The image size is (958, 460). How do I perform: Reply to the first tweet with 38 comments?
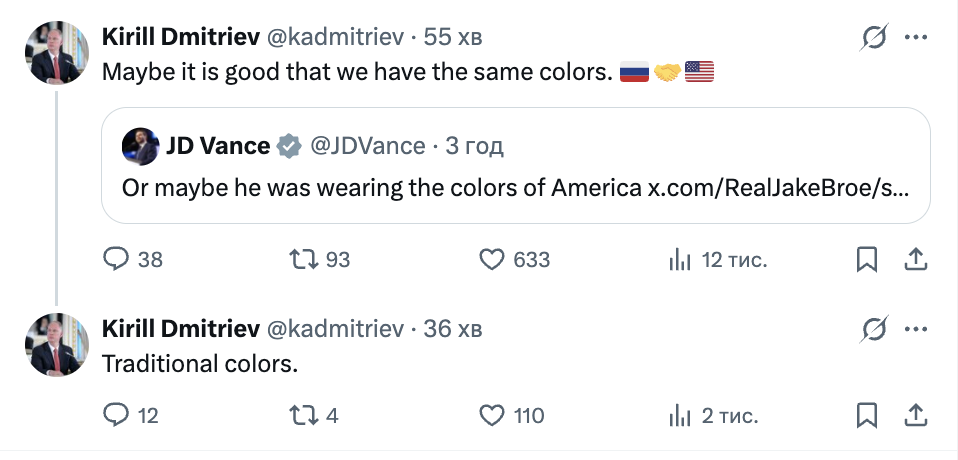(118, 260)
